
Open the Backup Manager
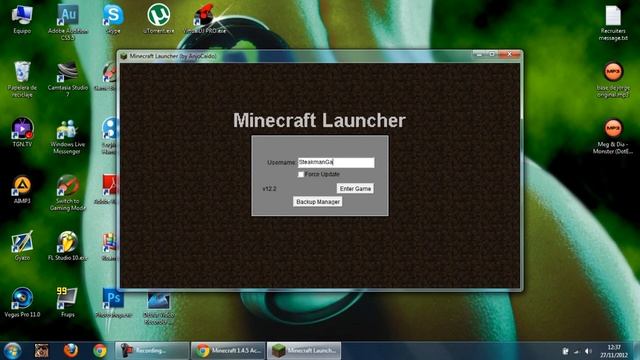click(318, 202)
